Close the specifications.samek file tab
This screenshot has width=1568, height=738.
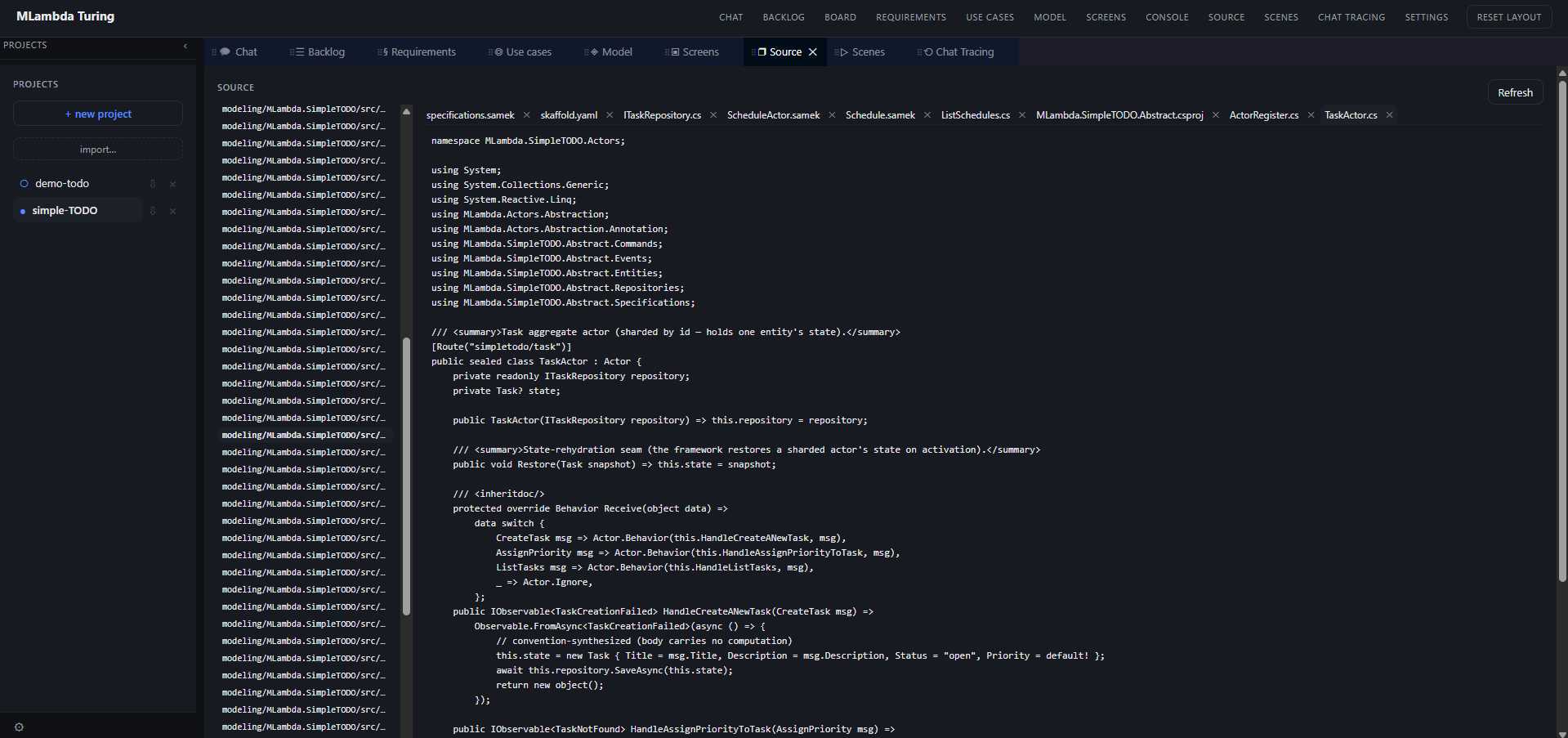click(526, 115)
